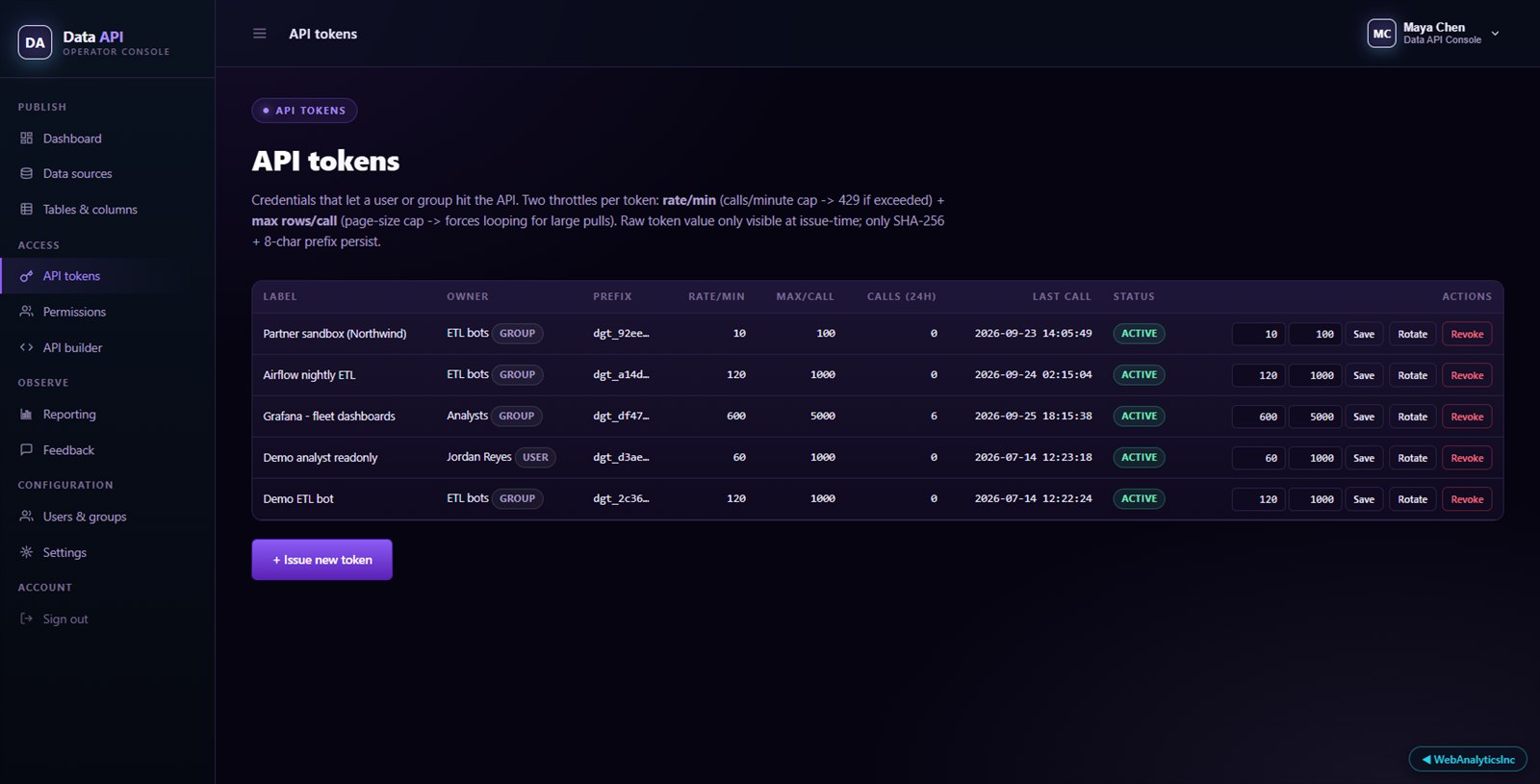Edit rate/min field for Partner sandbox row
The height and width of the screenshot is (784, 1540).
[x=1259, y=334]
